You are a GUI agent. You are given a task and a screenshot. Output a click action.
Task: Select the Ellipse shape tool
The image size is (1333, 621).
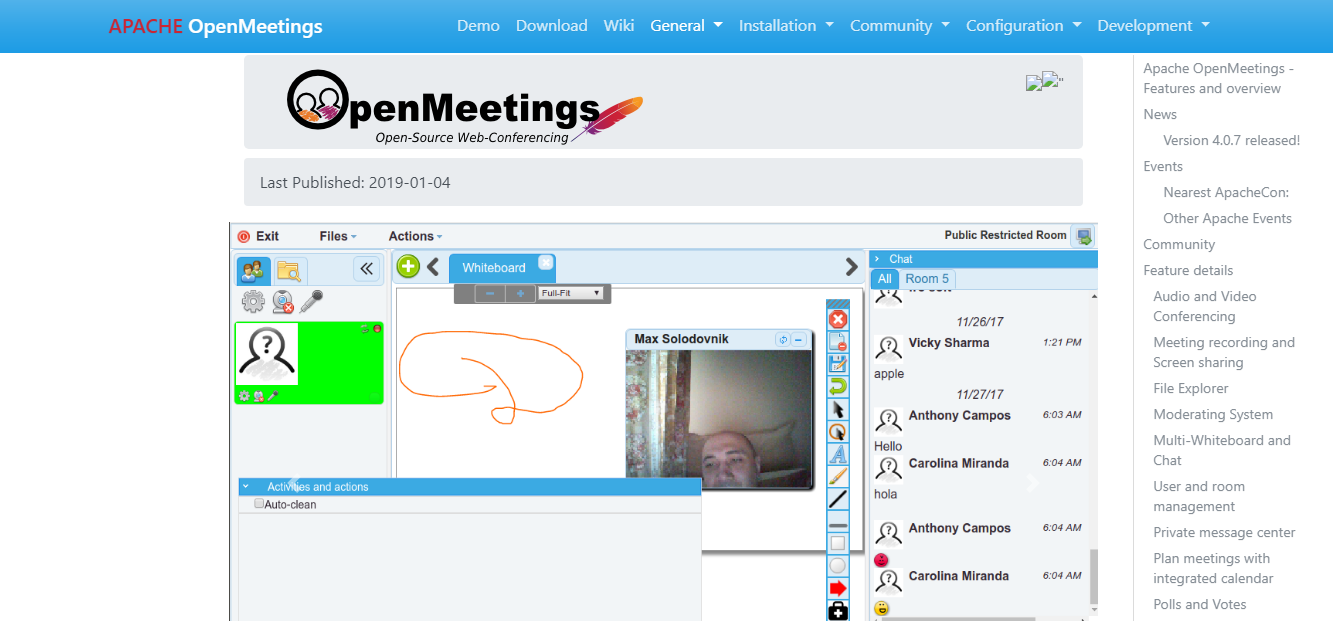838,565
